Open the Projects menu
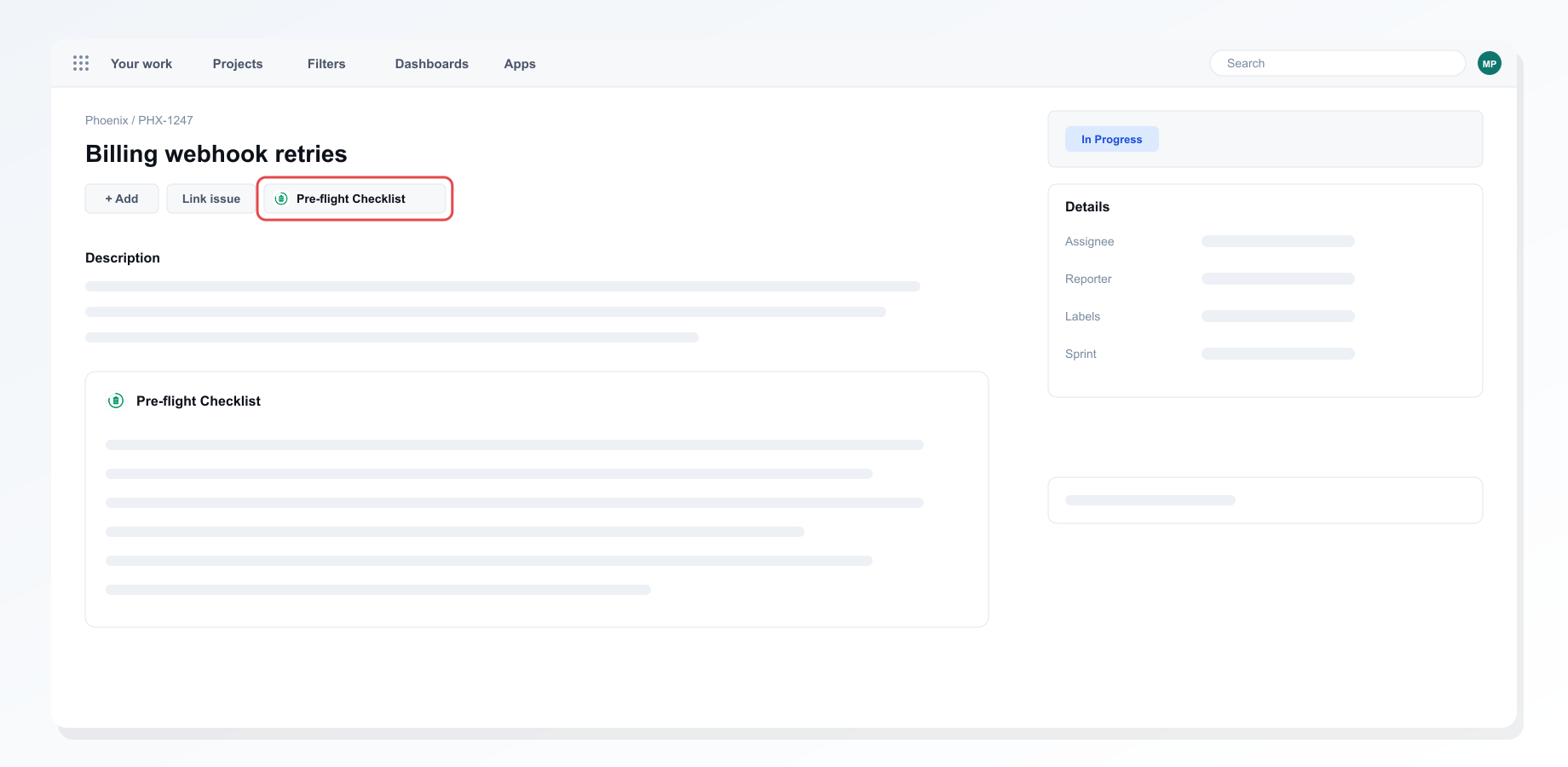 [238, 64]
